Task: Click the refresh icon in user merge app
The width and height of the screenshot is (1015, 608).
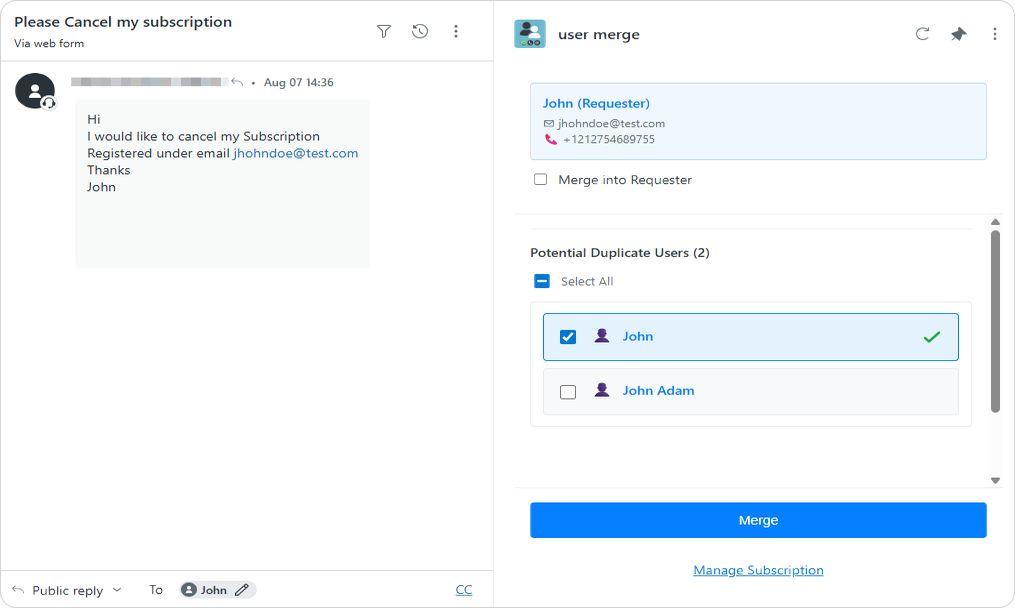Action: coord(922,34)
